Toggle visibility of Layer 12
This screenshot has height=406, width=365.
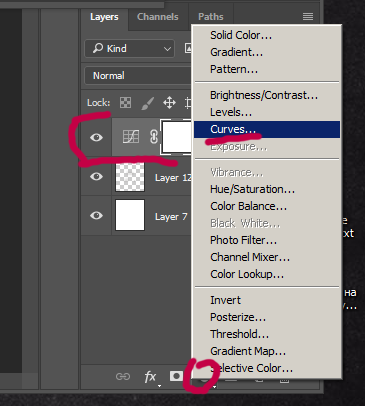[x=96, y=176]
